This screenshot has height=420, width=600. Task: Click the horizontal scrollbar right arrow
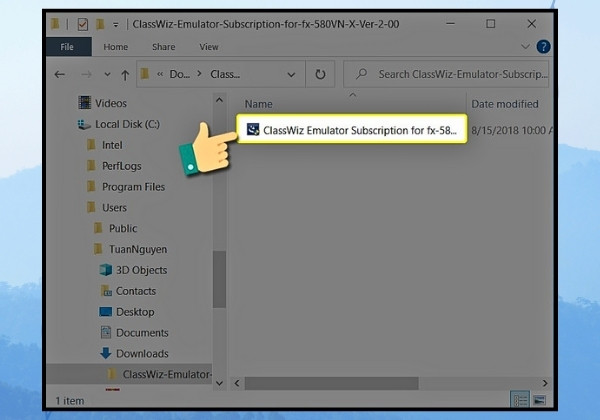pyautogui.click(x=545, y=383)
